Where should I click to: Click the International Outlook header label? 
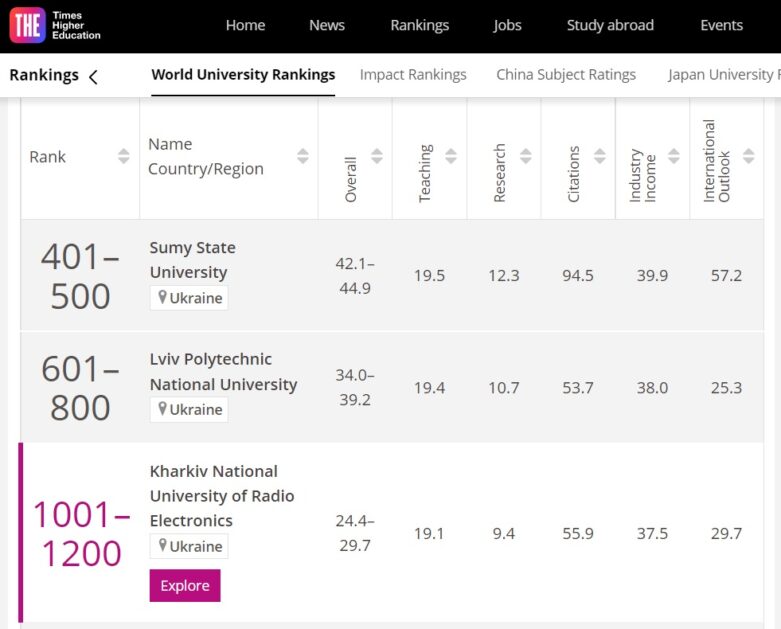(717, 161)
